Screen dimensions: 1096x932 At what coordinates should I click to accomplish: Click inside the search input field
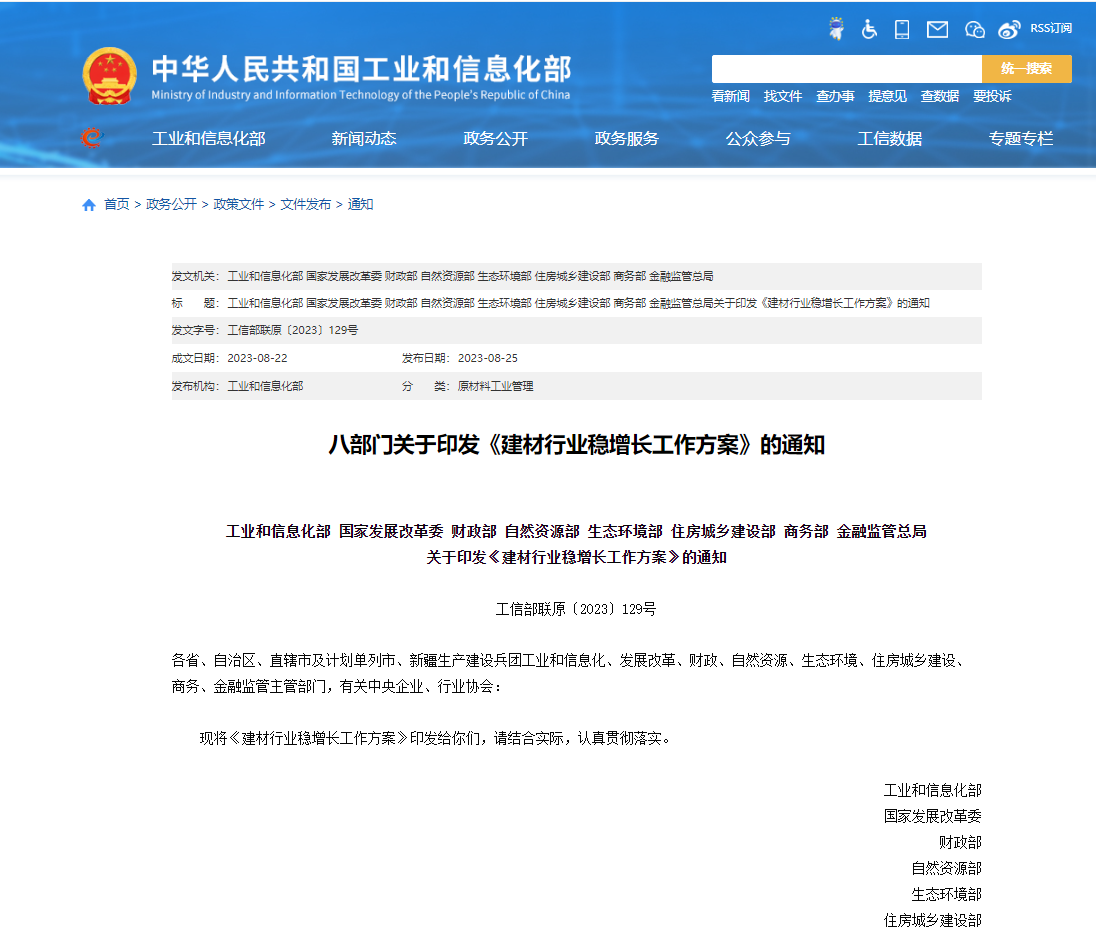click(845, 69)
